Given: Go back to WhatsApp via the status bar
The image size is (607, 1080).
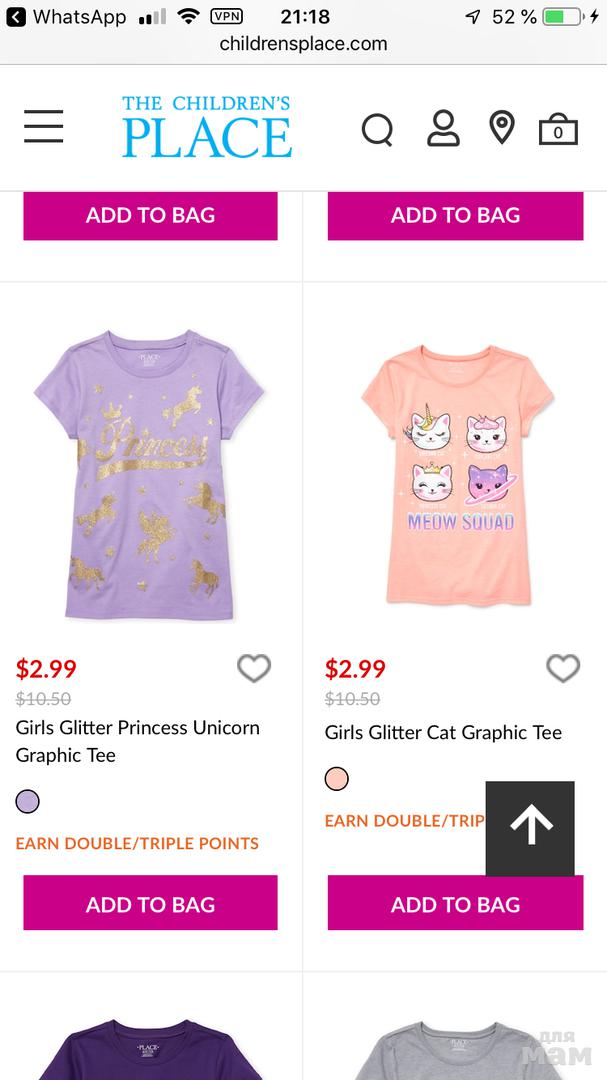Looking at the screenshot, I should click(x=67, y=17).
